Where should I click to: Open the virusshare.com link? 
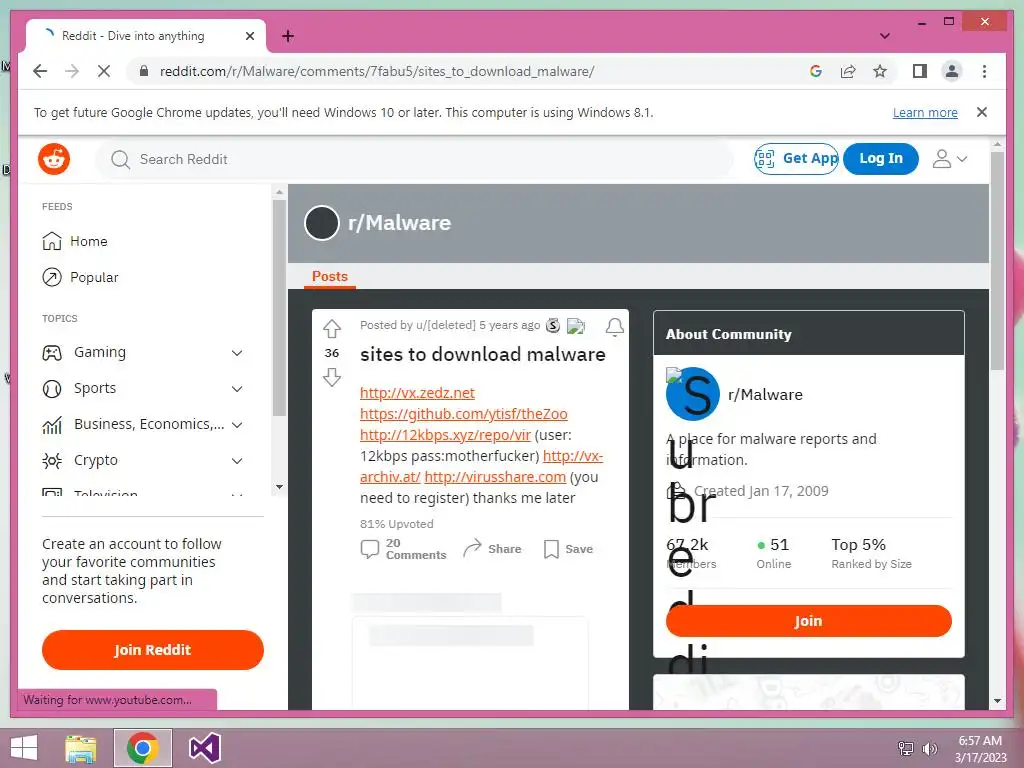tap(495, 477)
